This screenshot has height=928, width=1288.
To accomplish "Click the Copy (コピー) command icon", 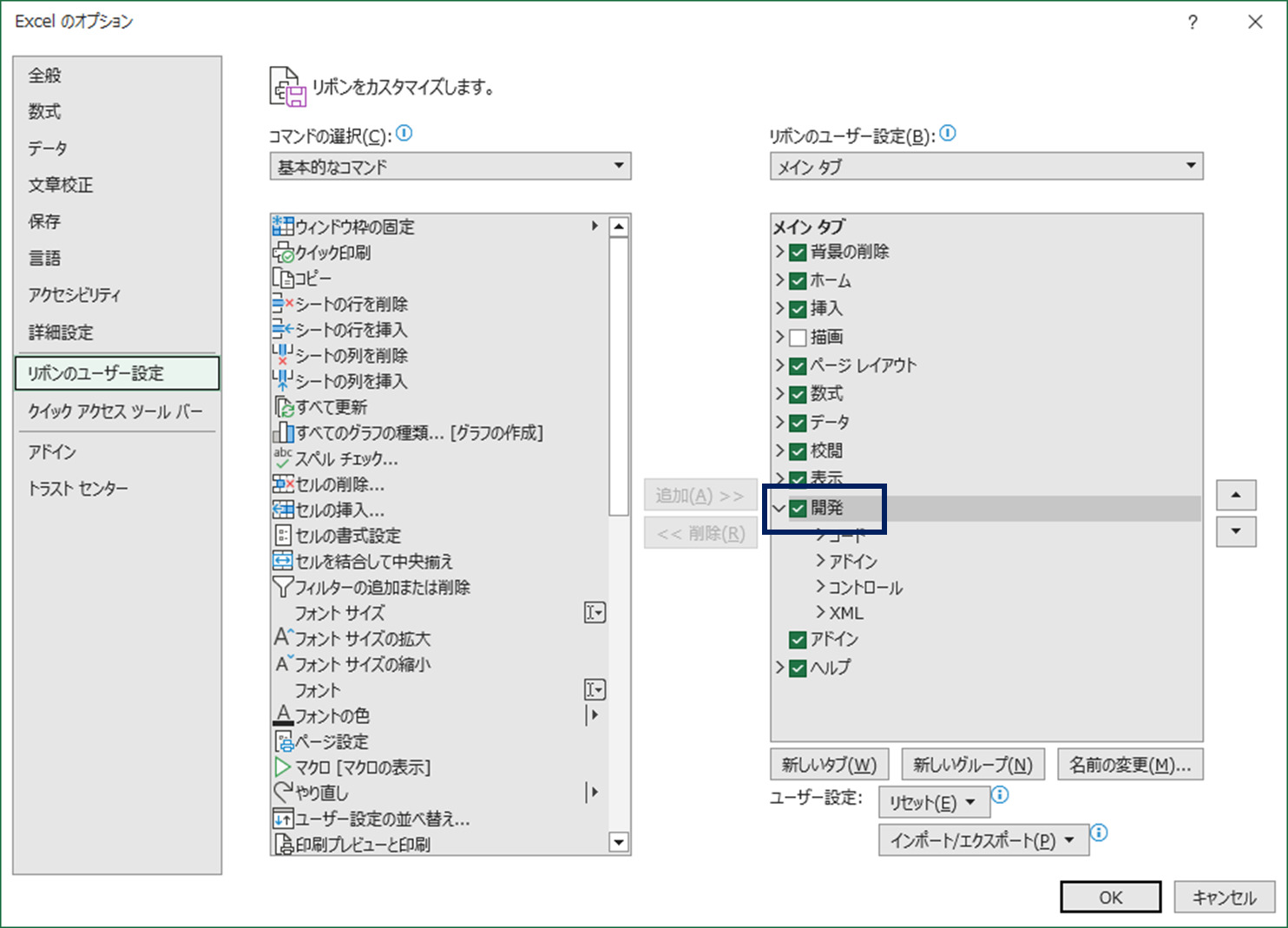I will point(283,279).
